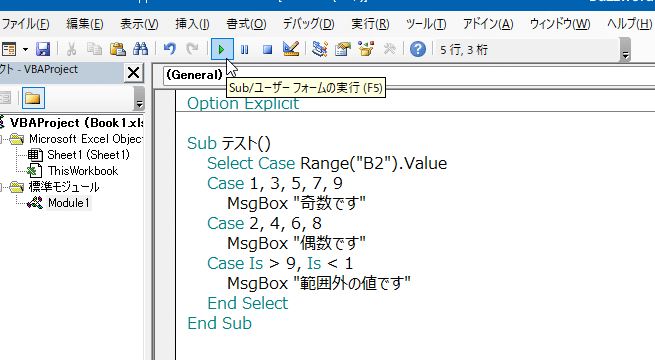
Task: Open the ウィンドウ(W) menu
Action: pos(560,24)
